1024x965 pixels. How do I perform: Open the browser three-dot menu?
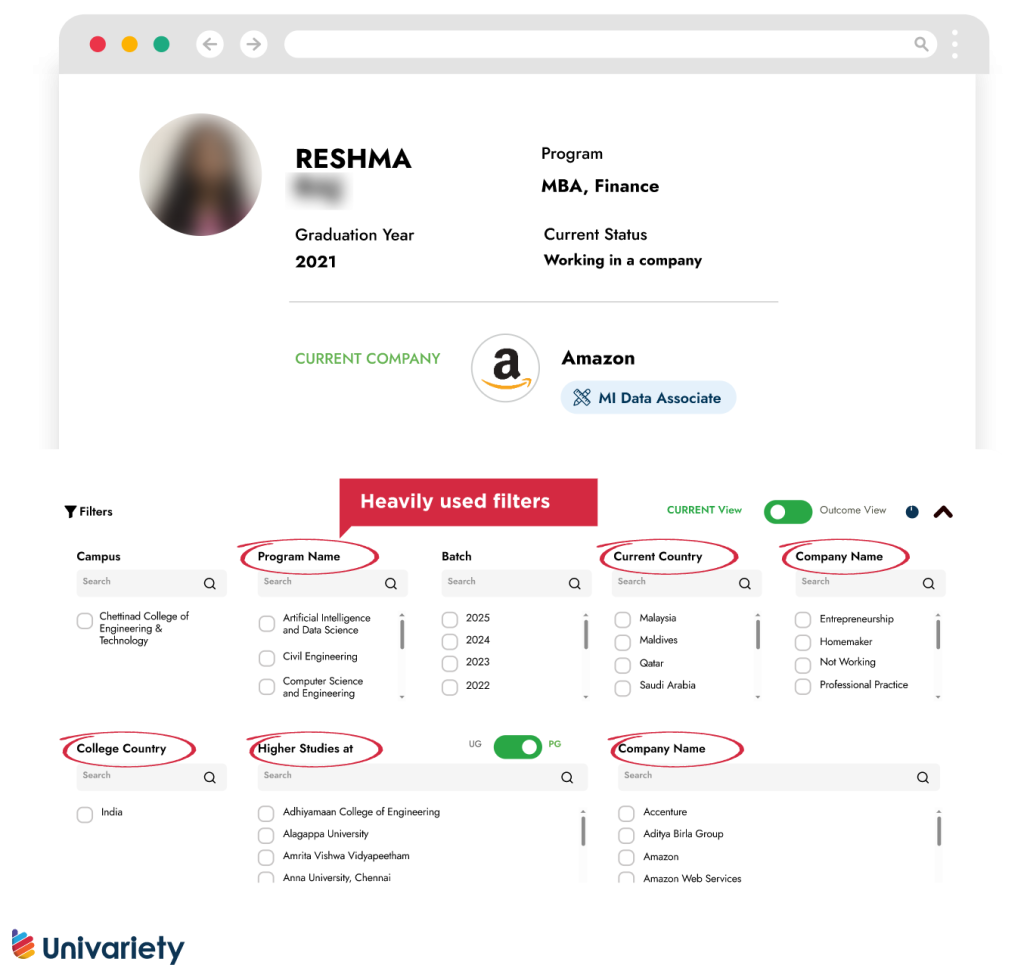click(x=955, y=44)
